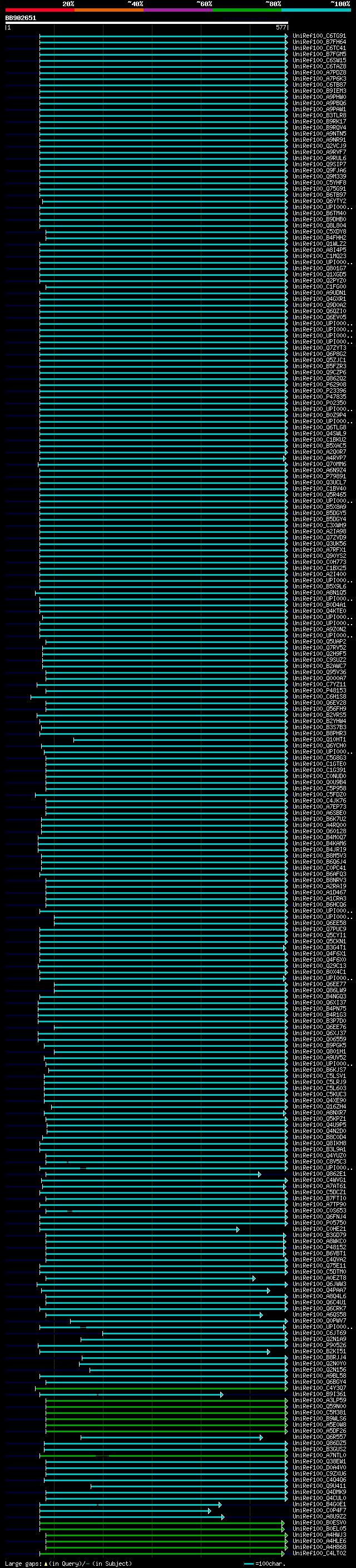
Task: Select hit label UniRef100_B9RK17
Action: click(x=319, y=122)
